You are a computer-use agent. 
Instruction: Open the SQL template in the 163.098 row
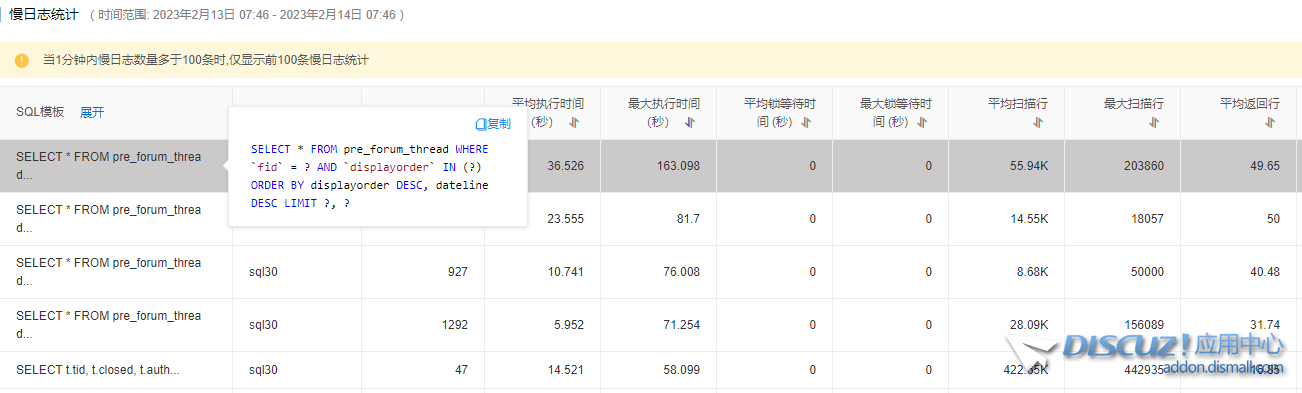click(x=109, y=166)
